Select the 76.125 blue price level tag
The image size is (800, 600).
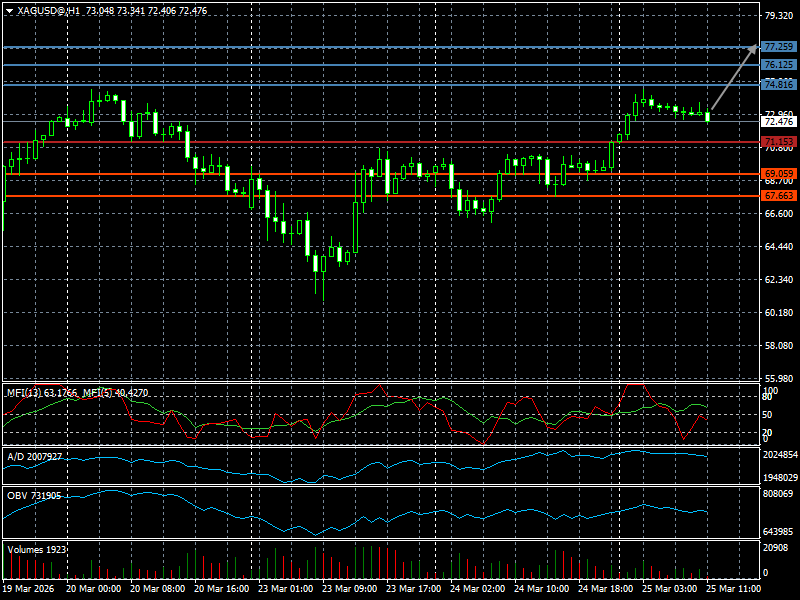pyautogui.click(x=778, y=65)
